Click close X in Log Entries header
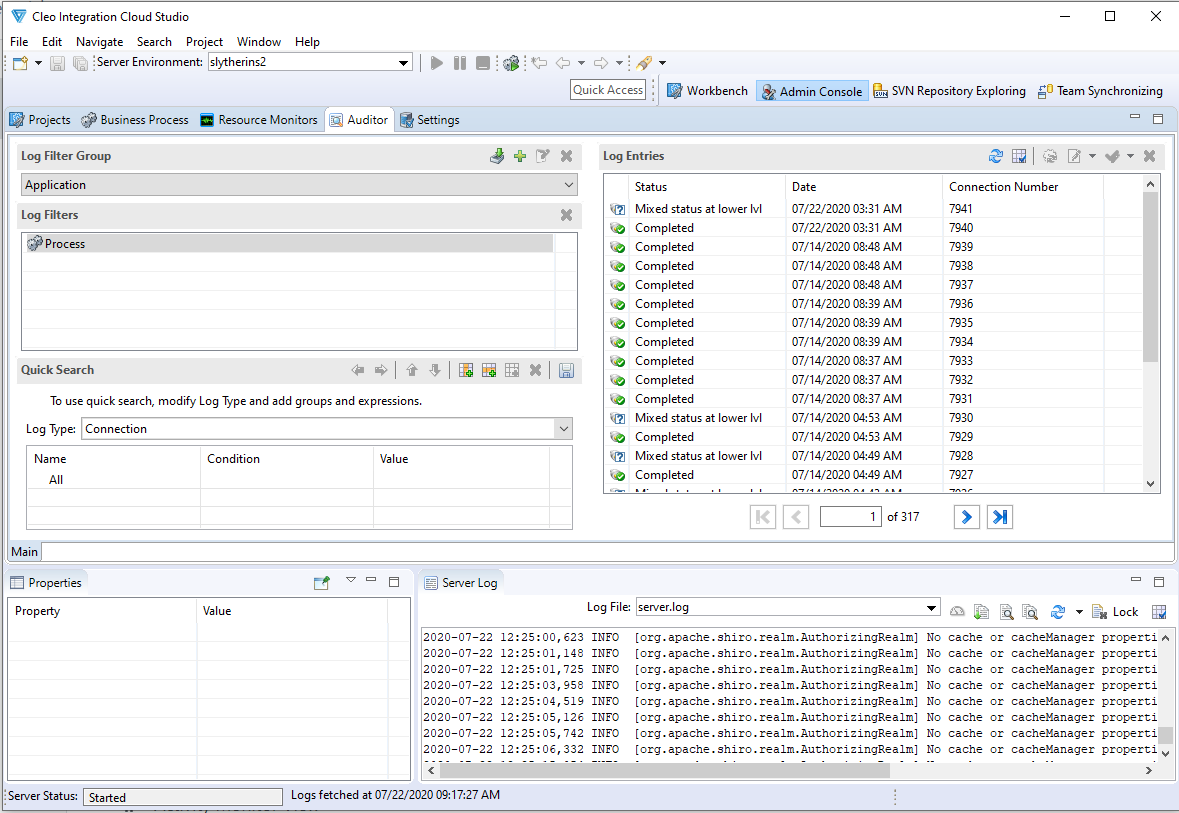1179x813 pixels. point(1149,156)
